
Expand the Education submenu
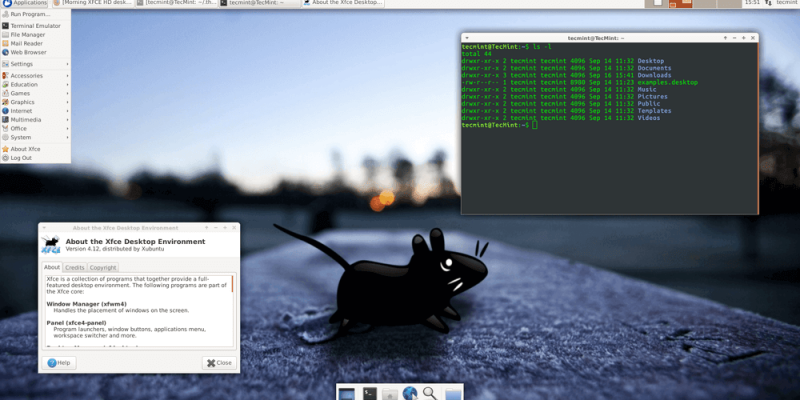[x=36, y=84]
